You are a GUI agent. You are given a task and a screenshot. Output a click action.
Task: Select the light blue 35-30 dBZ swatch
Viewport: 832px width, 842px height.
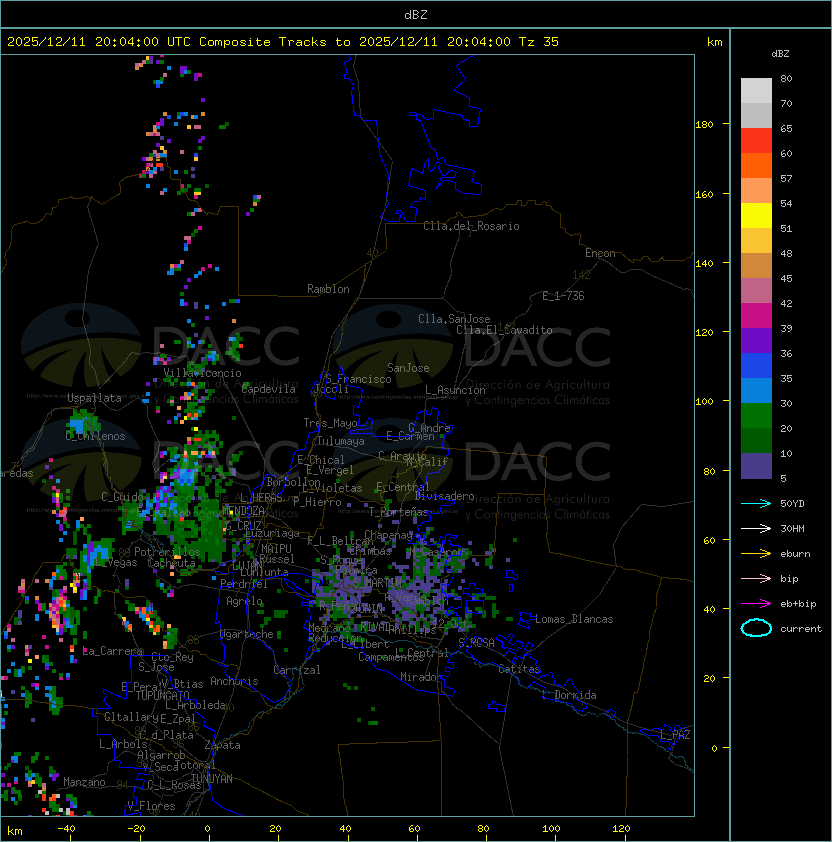click(756, 390)
